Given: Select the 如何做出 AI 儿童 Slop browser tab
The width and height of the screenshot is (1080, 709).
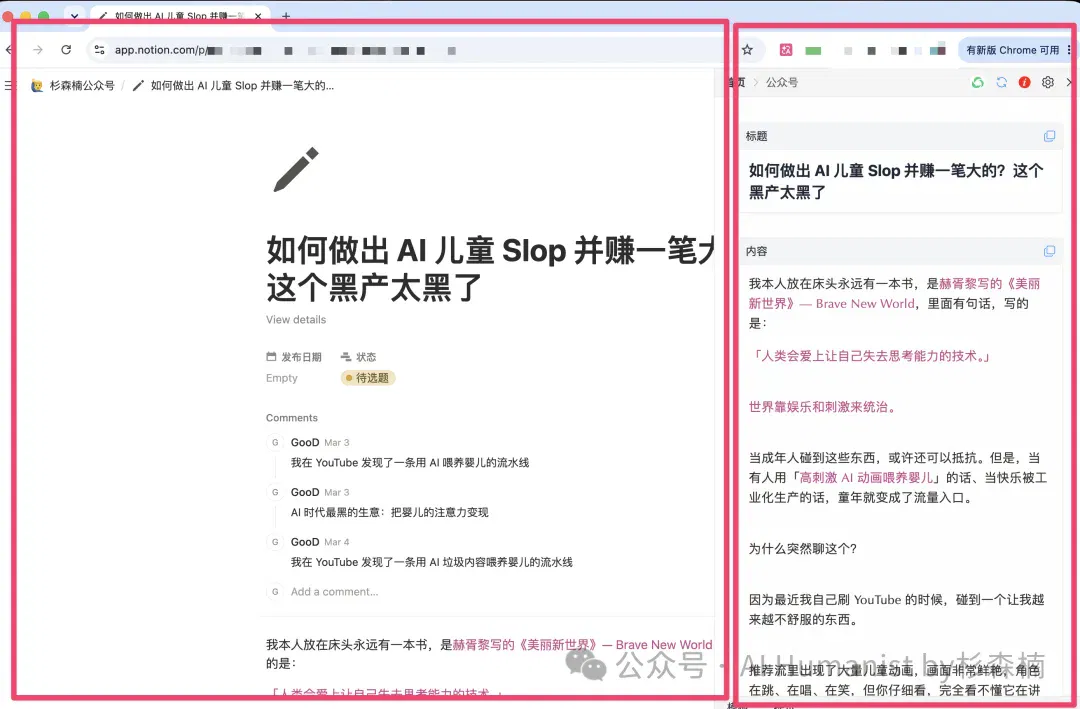Looking at the screenshot, I should (179, 15).
